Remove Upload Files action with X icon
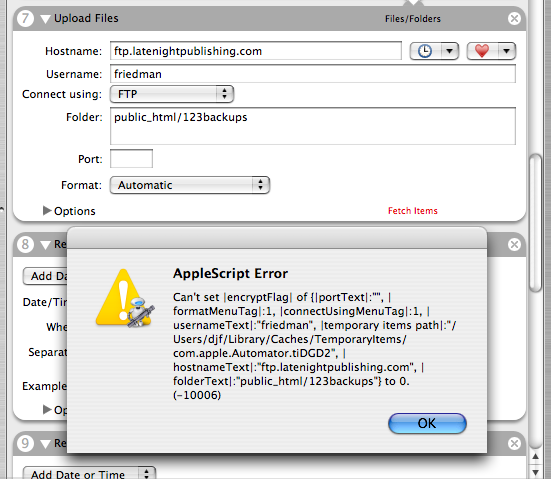551x479 pixels. pos(514,18)
